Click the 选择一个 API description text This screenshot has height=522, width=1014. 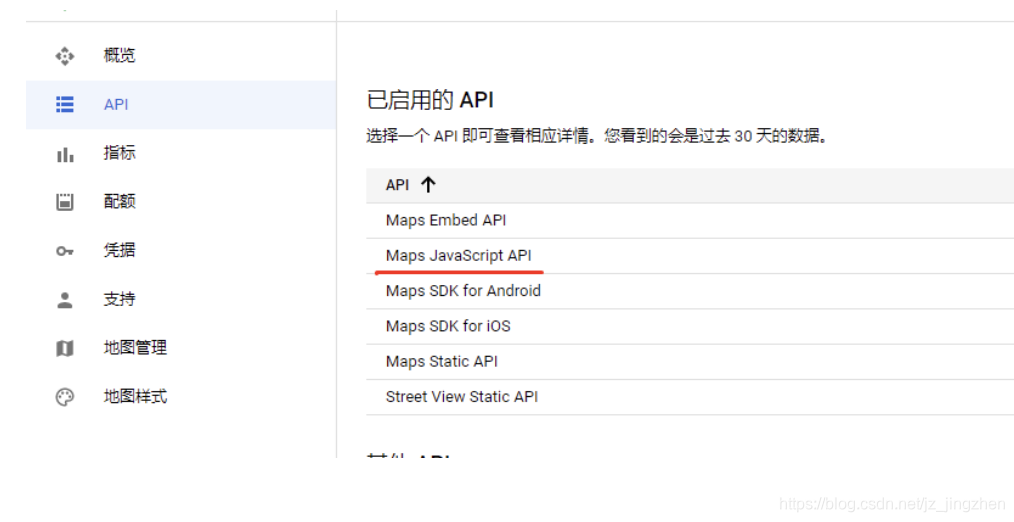(598, 136)
